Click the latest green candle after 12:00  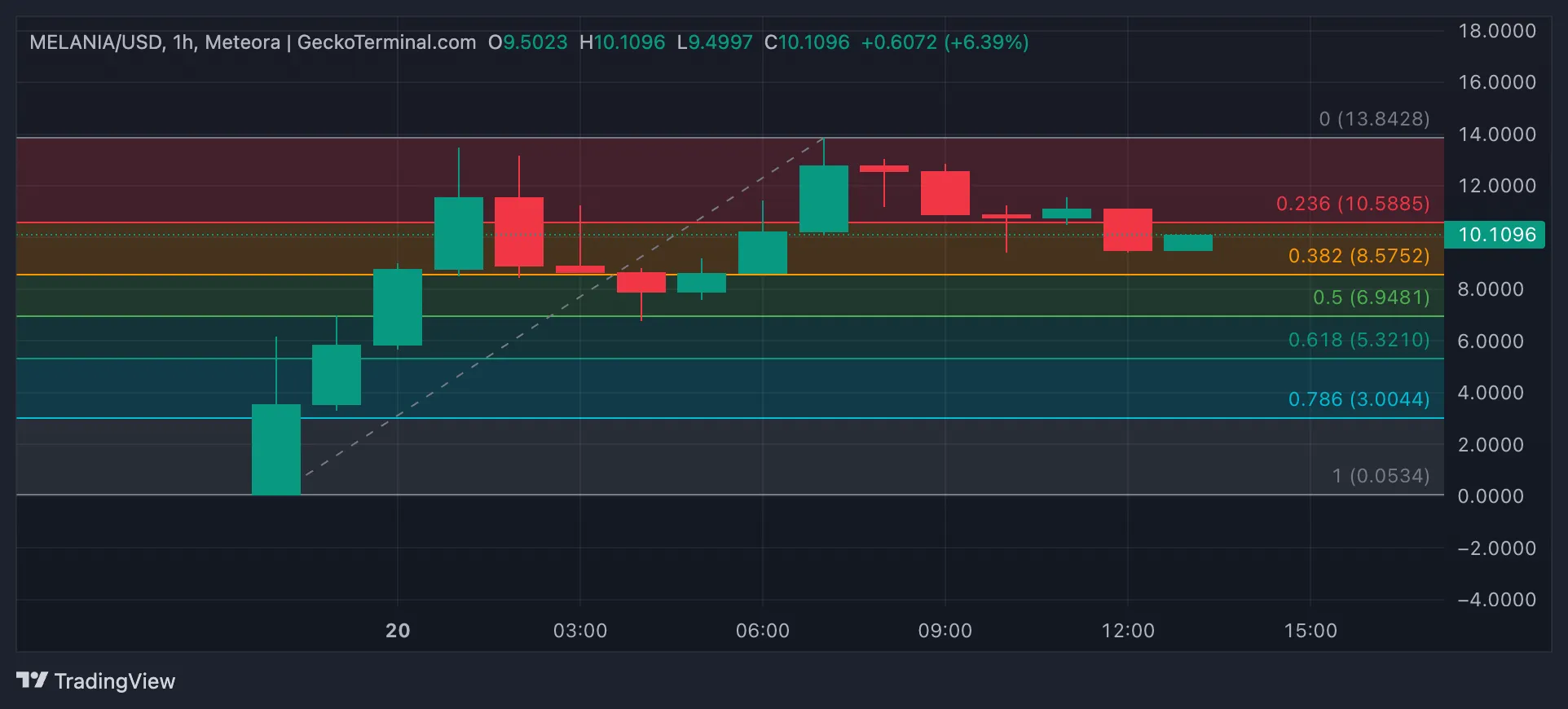click(1188, 243)
